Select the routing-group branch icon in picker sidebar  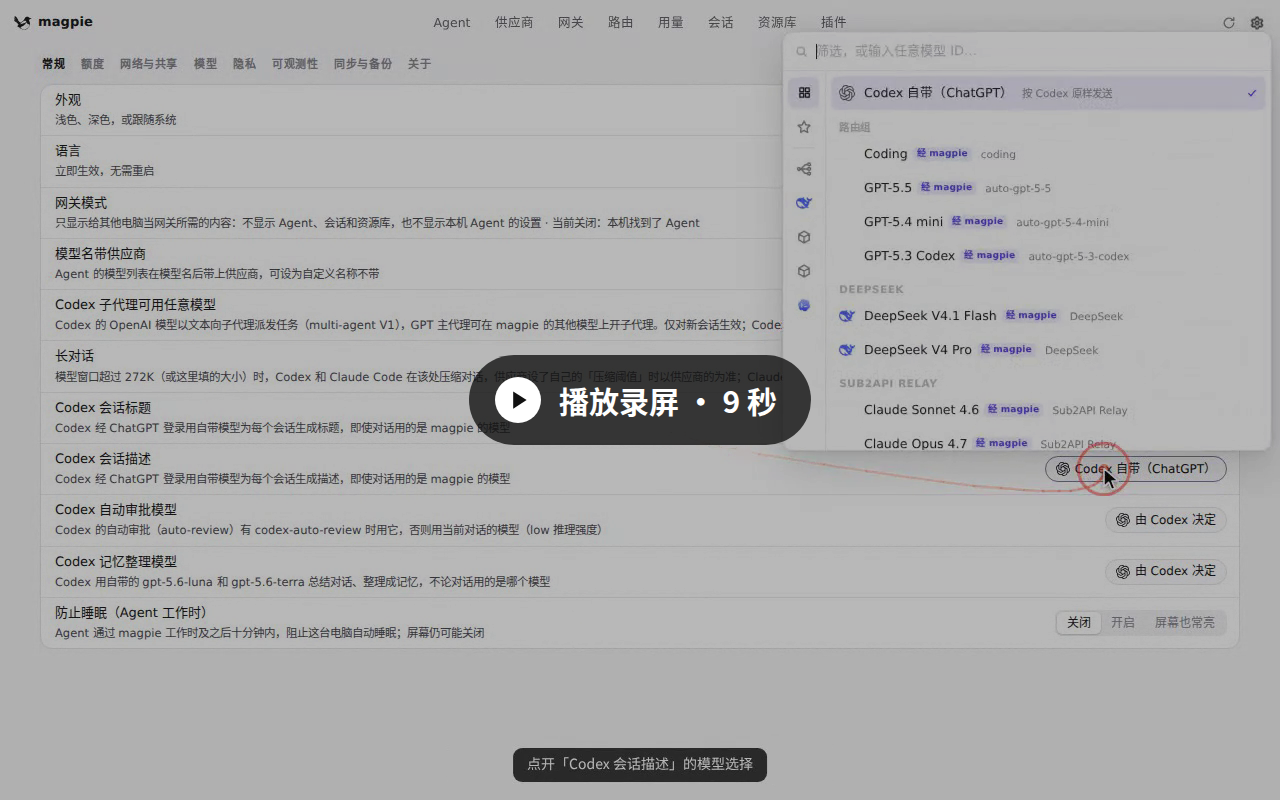(x=804, y=169)
